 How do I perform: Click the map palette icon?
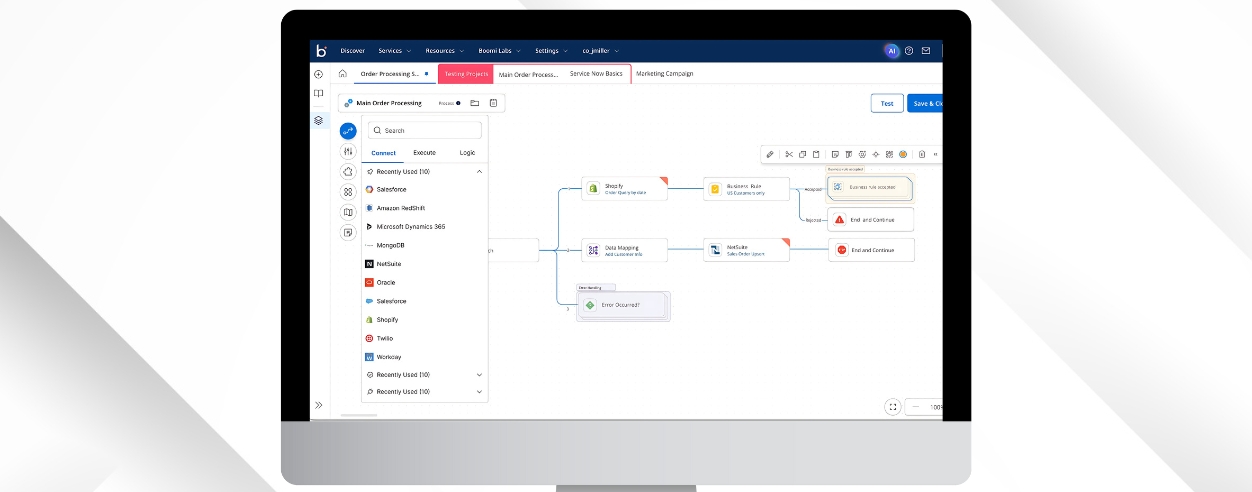[x=348, y=212]
